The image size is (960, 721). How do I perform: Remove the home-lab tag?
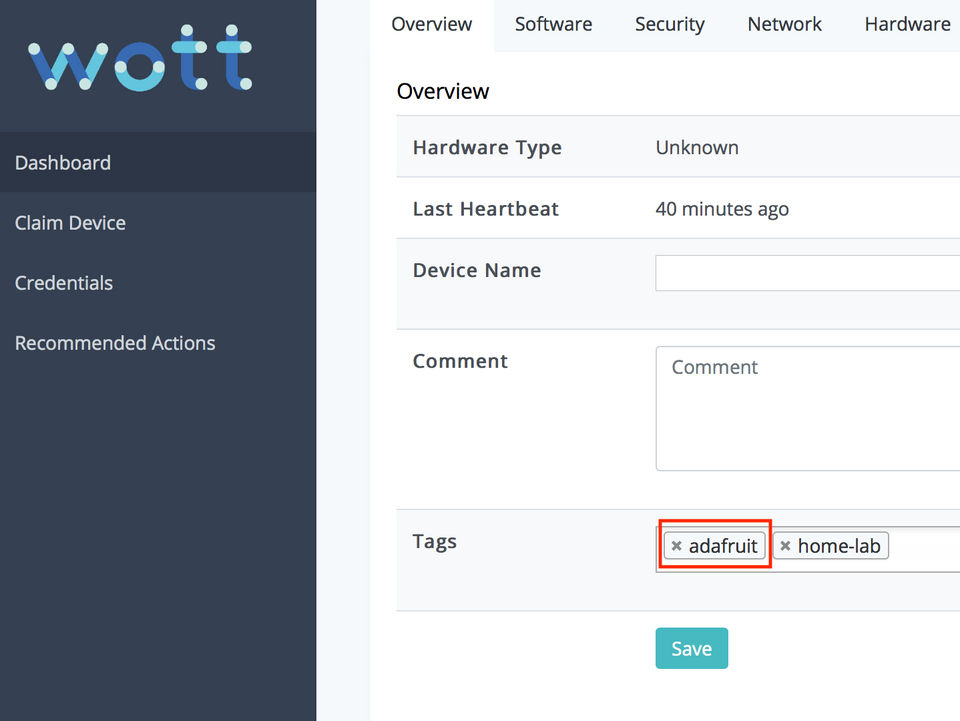click(x=785, y=546)
